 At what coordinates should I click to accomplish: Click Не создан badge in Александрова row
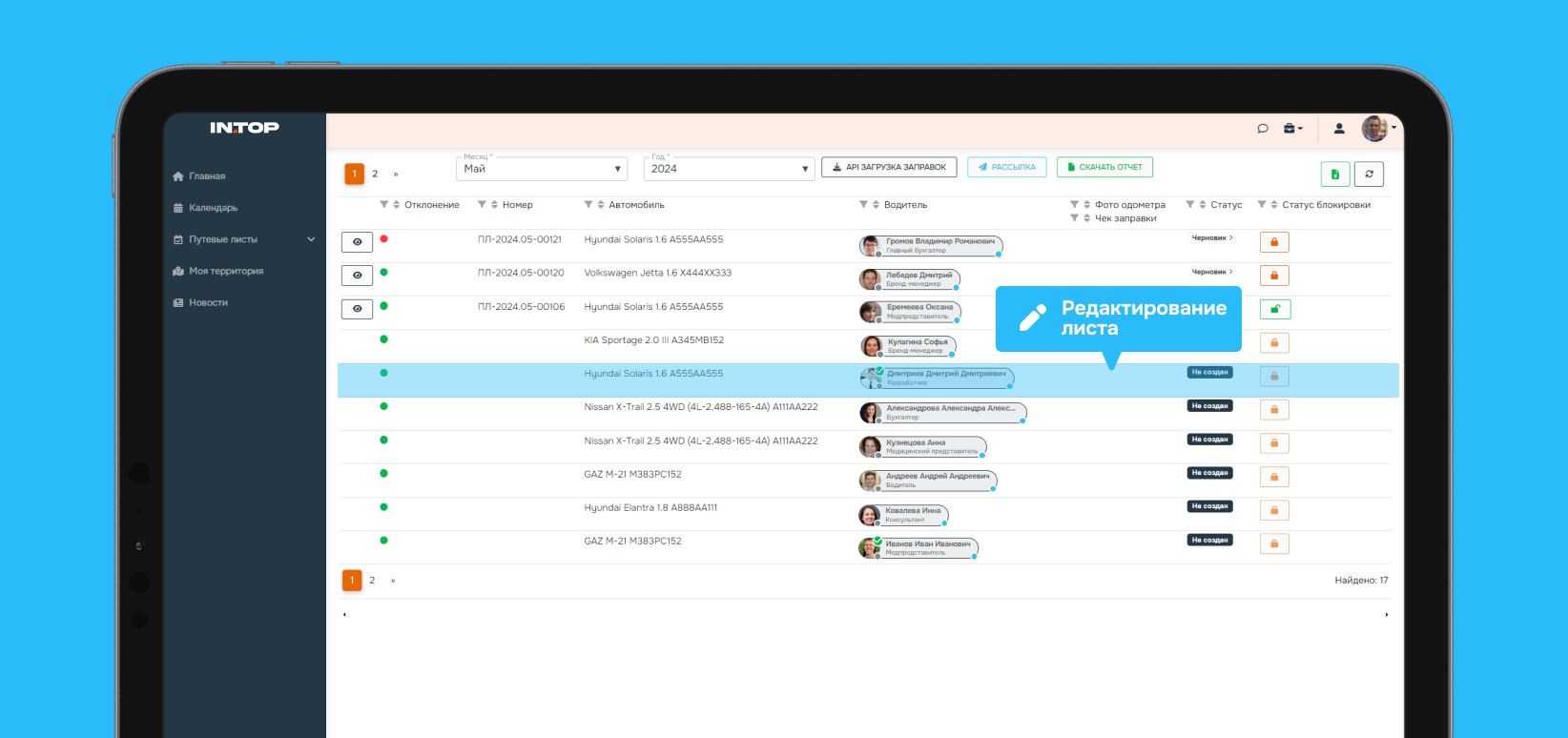coord(1209,406)
